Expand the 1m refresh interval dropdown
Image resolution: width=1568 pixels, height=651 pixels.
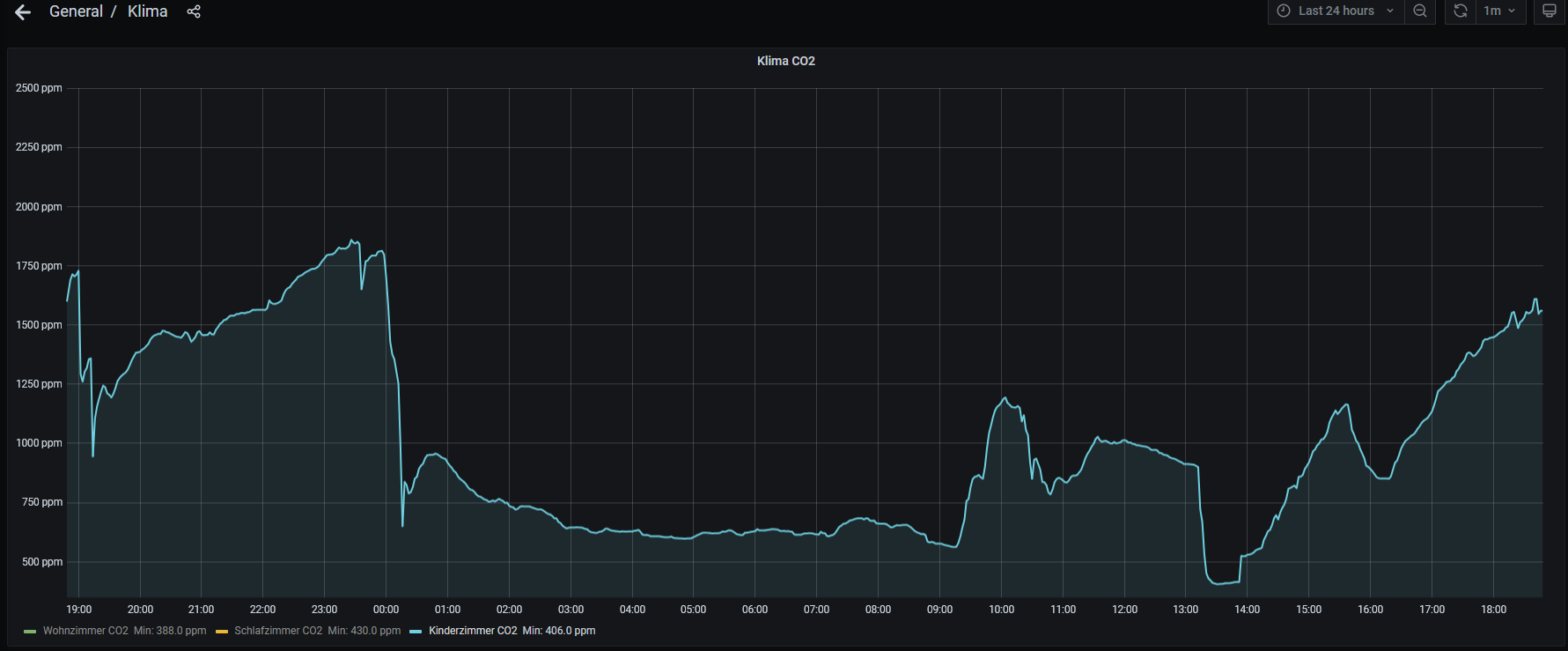click(1500, 11)
